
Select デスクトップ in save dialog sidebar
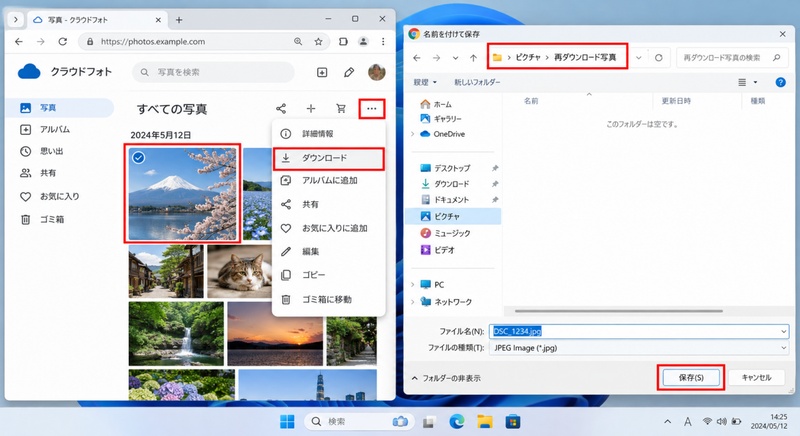pyautogui.click(x=453, y=168)
